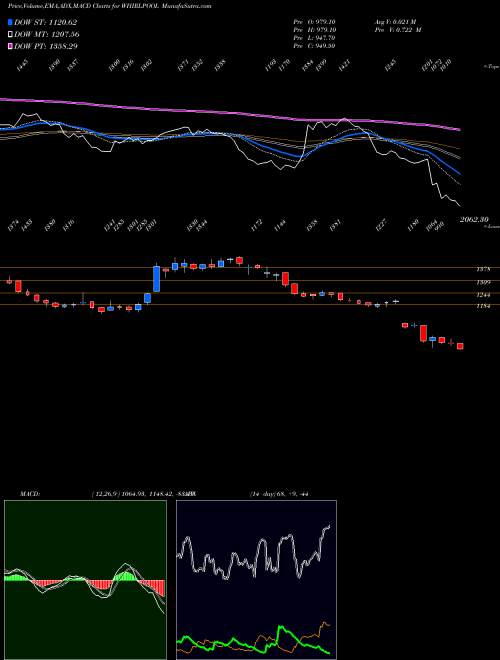Image resolution: width=500 pixels, height=660 pixels.
Task: Click the chart title mentioning WHIRLPOOL MunafaSutra.com
Action: coord(109,6)
